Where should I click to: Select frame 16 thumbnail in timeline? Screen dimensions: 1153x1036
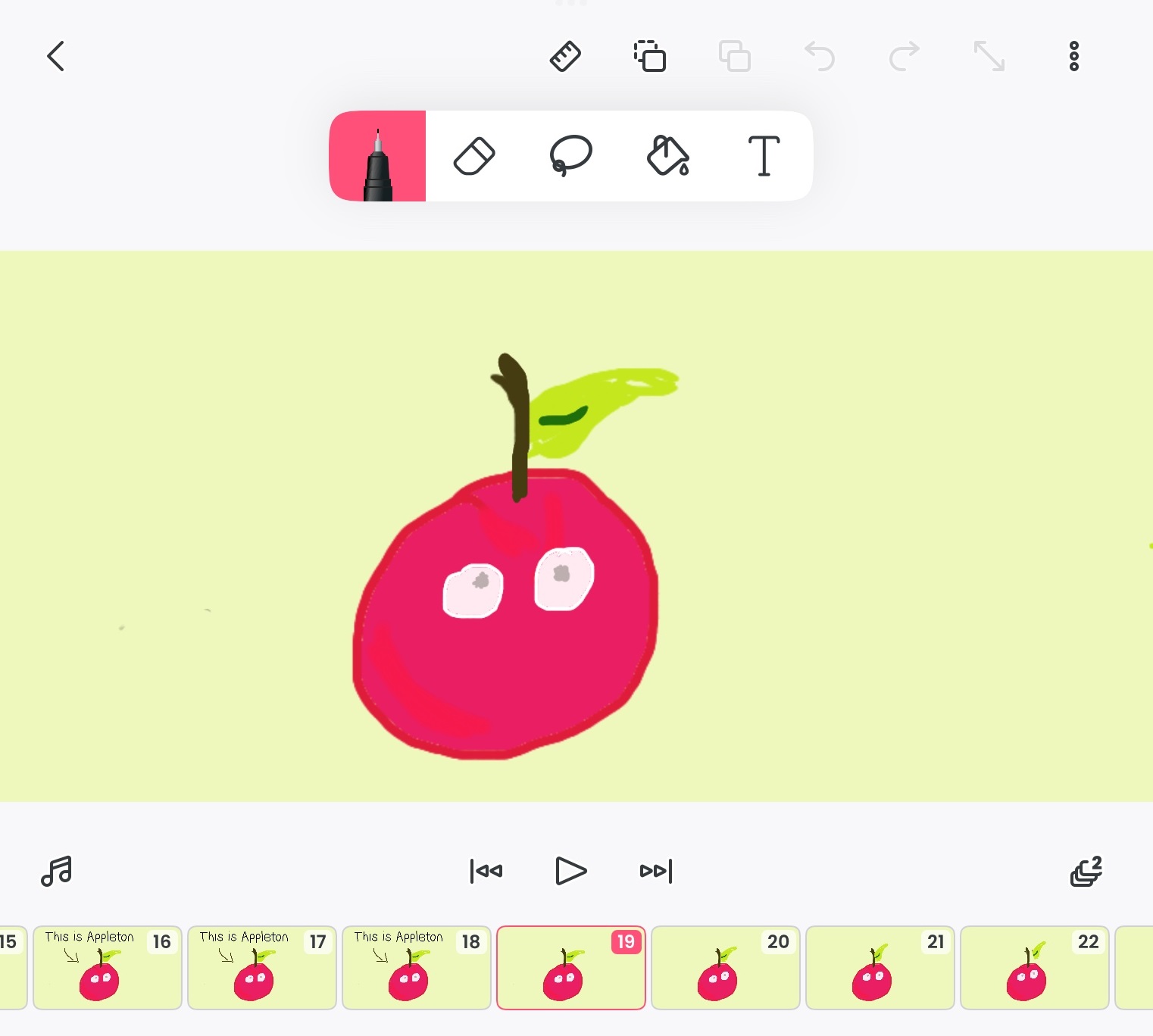pyautogui.click(x=108, y=968)
